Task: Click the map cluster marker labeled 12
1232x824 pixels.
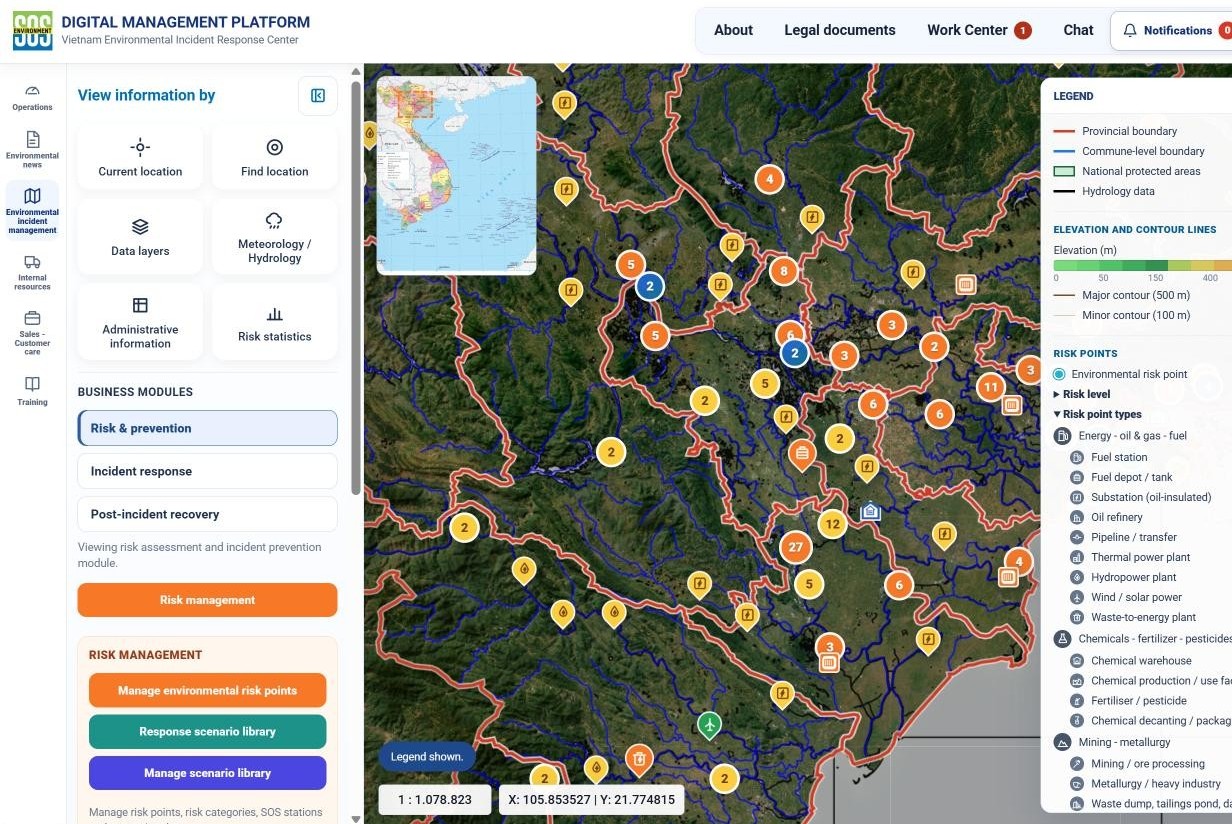Action: (832, 523)
